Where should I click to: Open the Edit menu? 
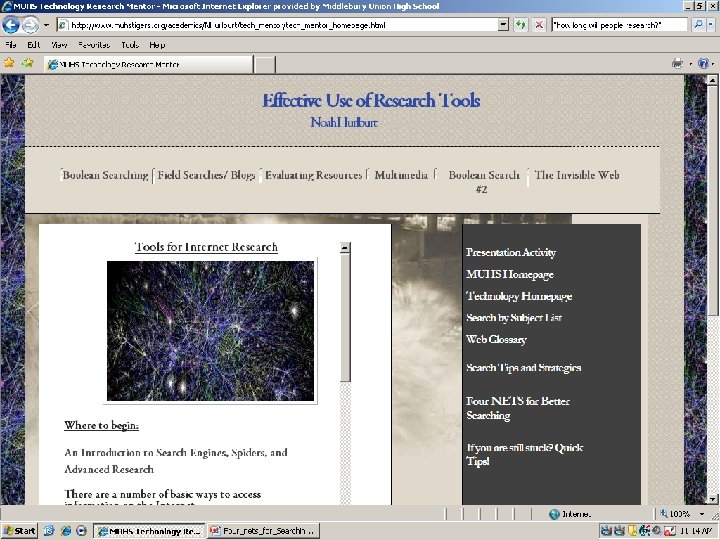[34, 45]
